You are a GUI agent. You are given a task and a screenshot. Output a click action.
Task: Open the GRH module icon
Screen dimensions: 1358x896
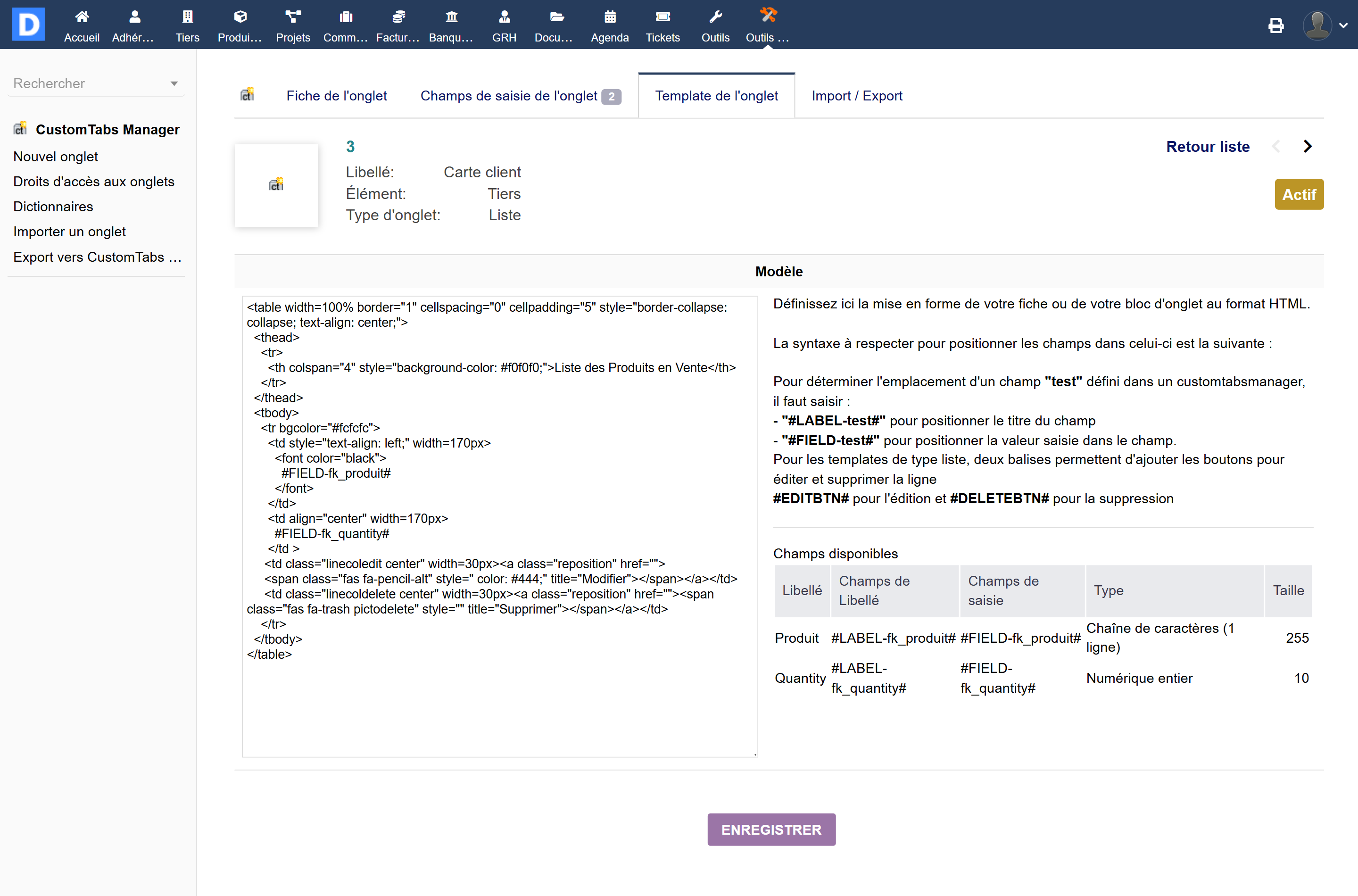click(x=504, y=17)
